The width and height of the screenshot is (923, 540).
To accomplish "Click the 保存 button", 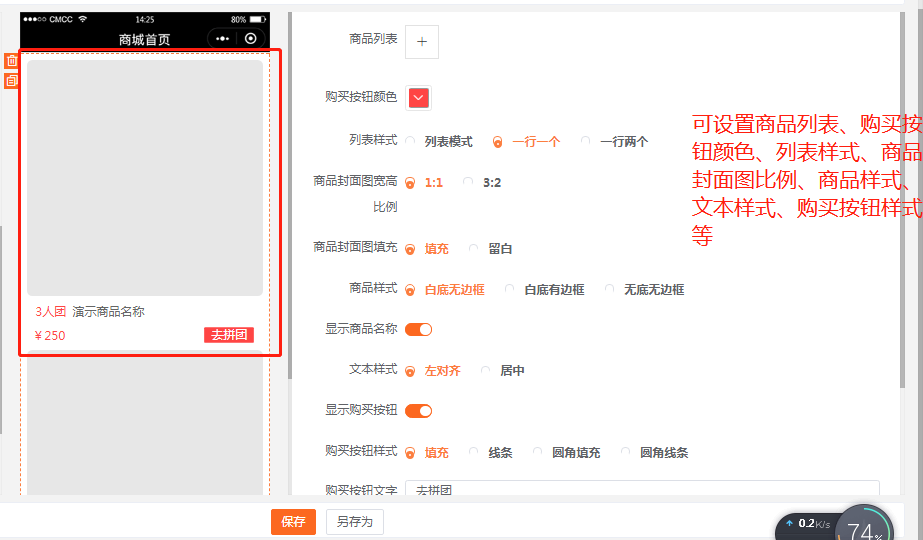I will tap(293, 522).
